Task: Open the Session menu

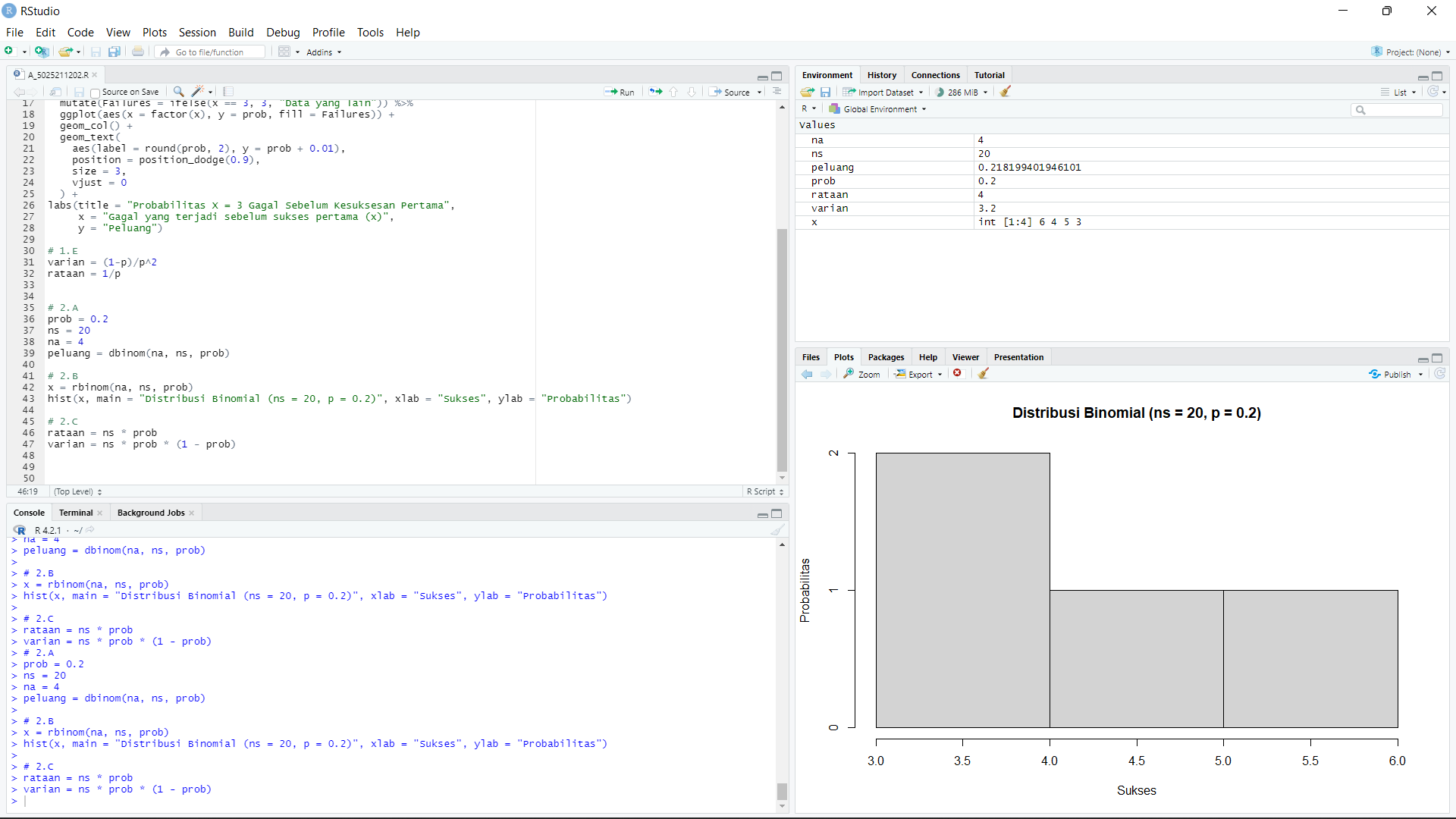Action: 197,33
